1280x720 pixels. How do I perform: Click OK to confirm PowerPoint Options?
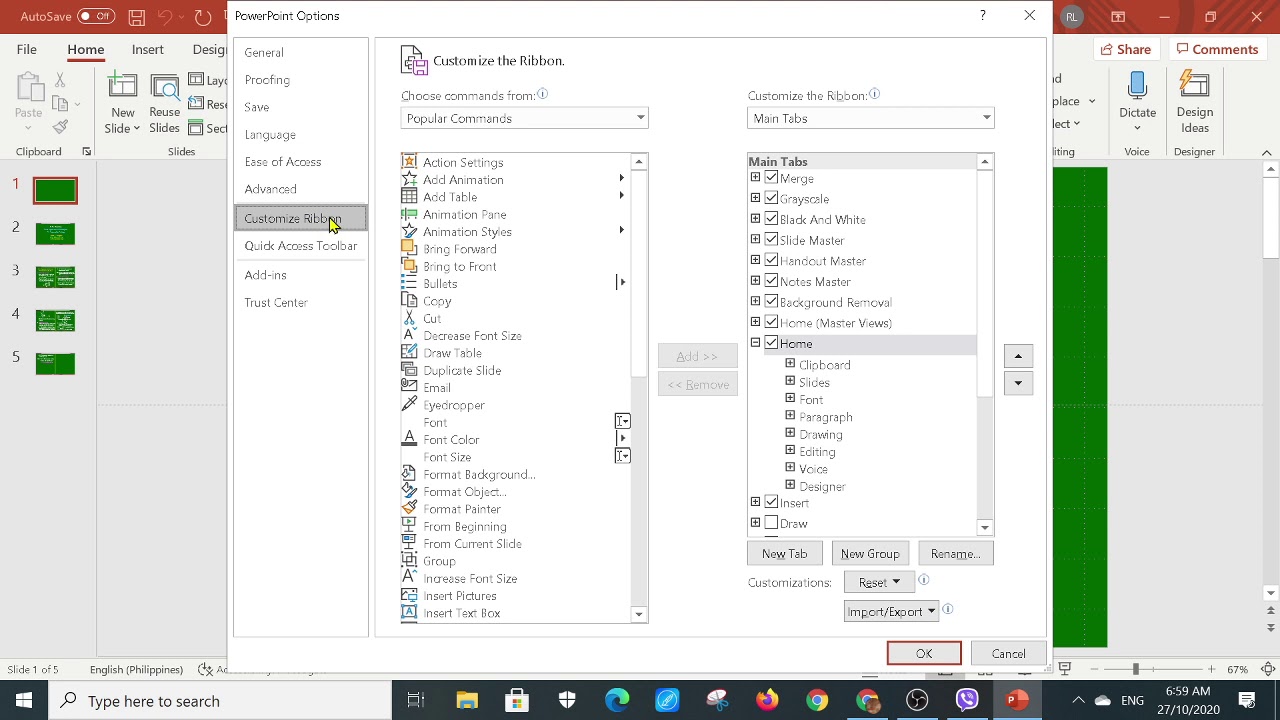pos(924,654)
